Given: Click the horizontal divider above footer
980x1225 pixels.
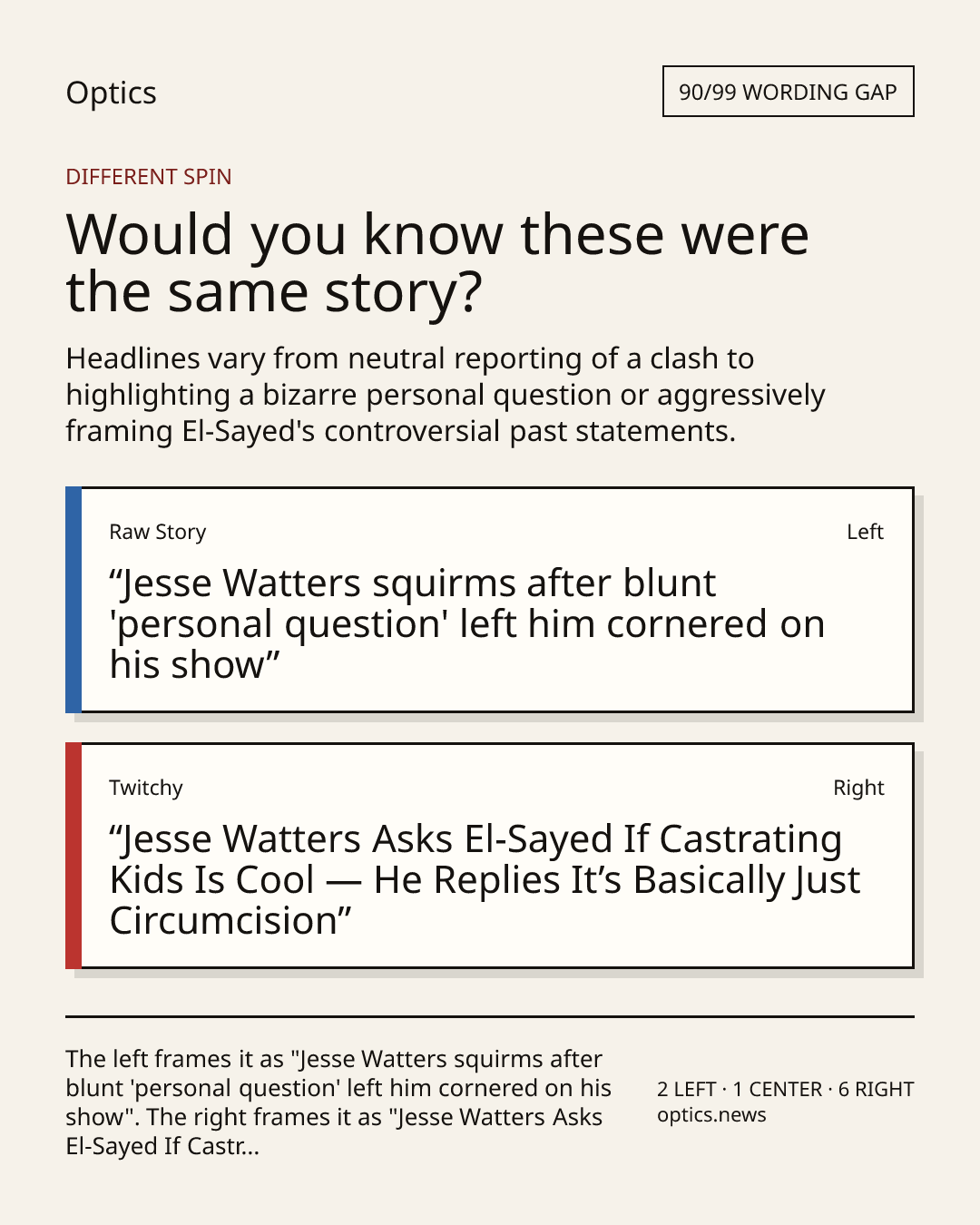Looking at the screenshot, I should 490,1016.
